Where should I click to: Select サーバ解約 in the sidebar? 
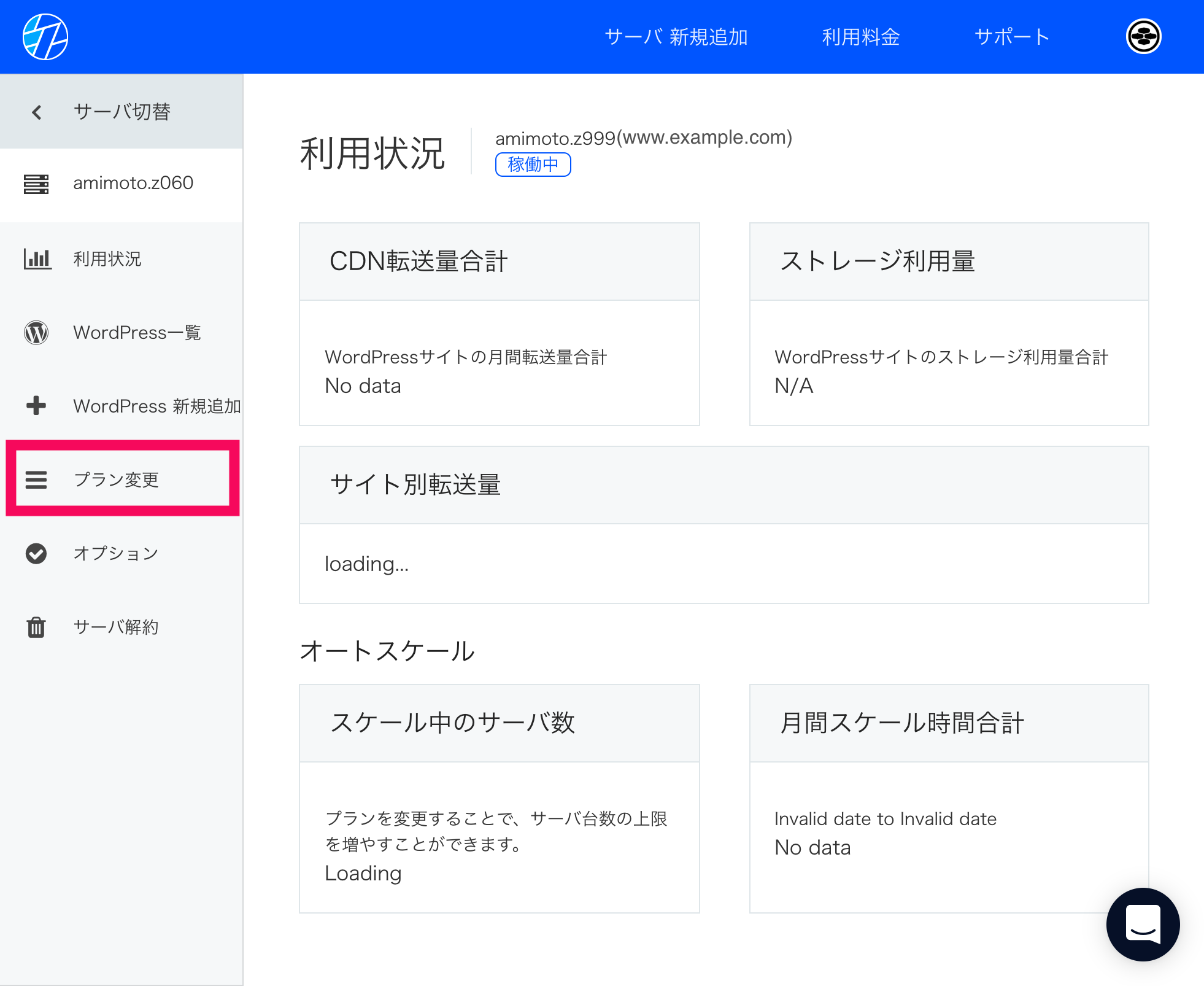point(122,627)
